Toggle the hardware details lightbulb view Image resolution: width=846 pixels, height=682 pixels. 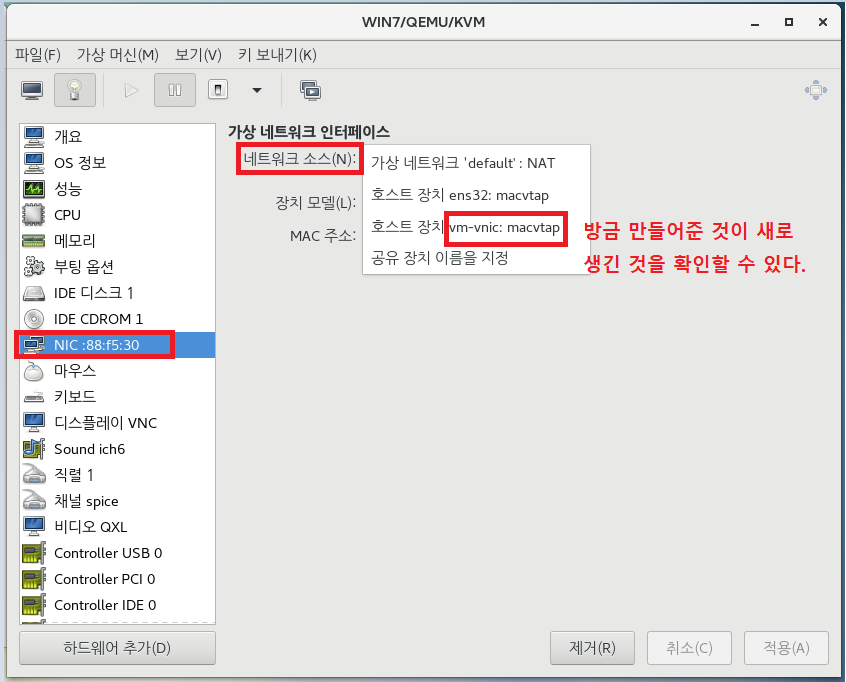tap(74, 90)
